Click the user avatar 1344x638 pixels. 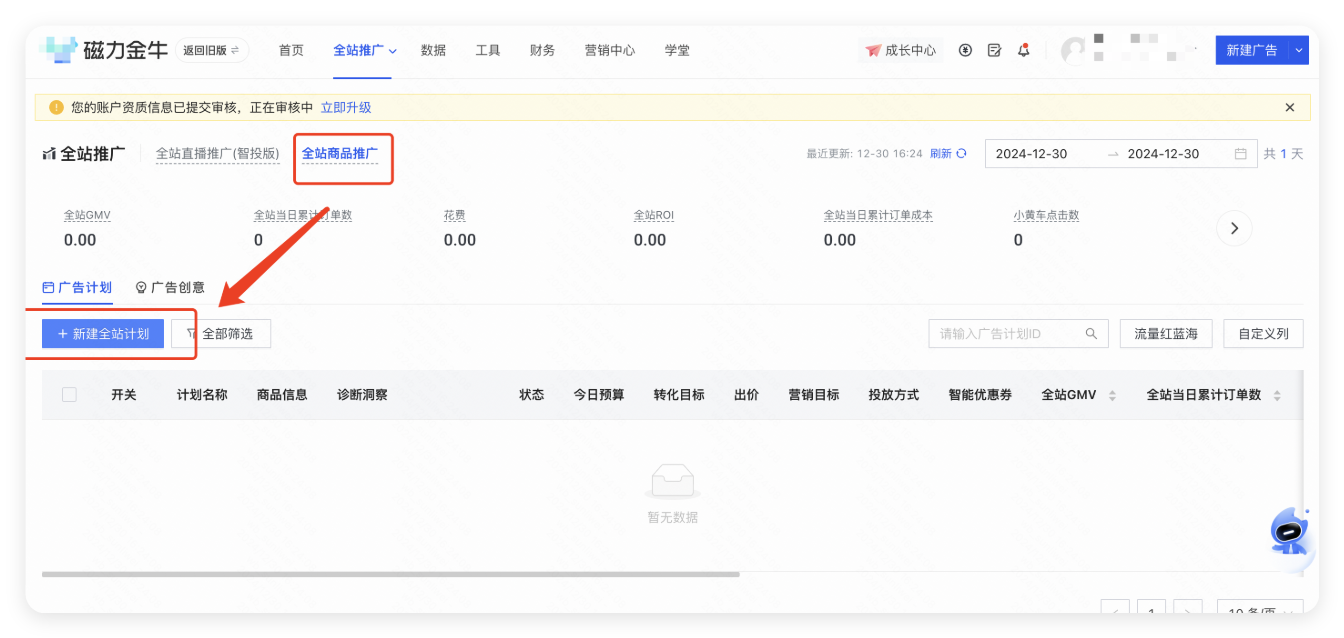click(x=1073, y=50)
